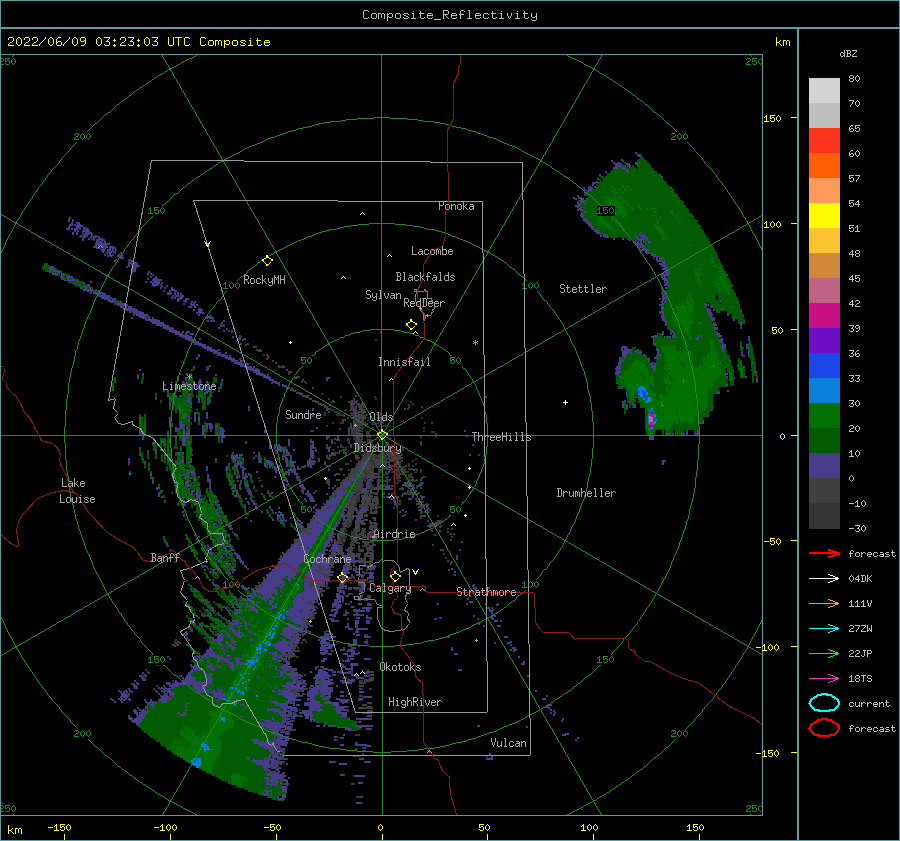Click the Lake Louise label
The image size is (900, 841).
[x=77, y=491]
